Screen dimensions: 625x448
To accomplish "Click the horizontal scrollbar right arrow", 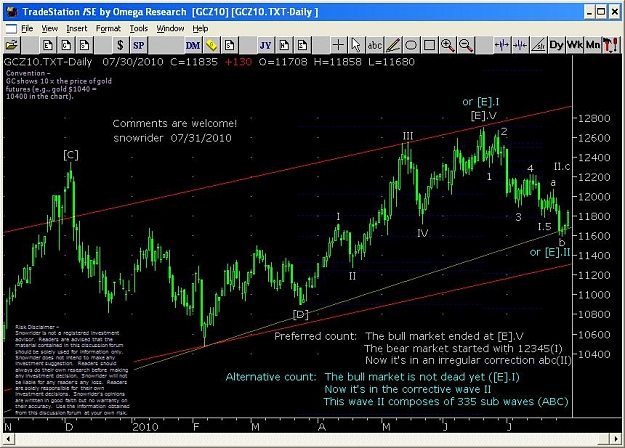I will pyautogui.click(x=615, y=439).
